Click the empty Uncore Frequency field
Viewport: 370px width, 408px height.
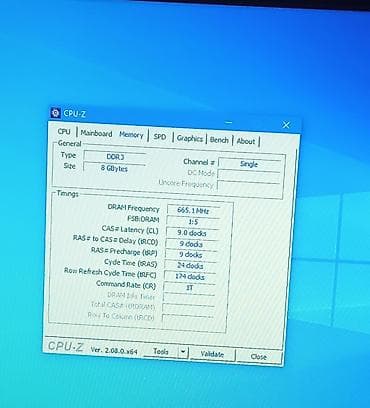click(x=248, y=186)
